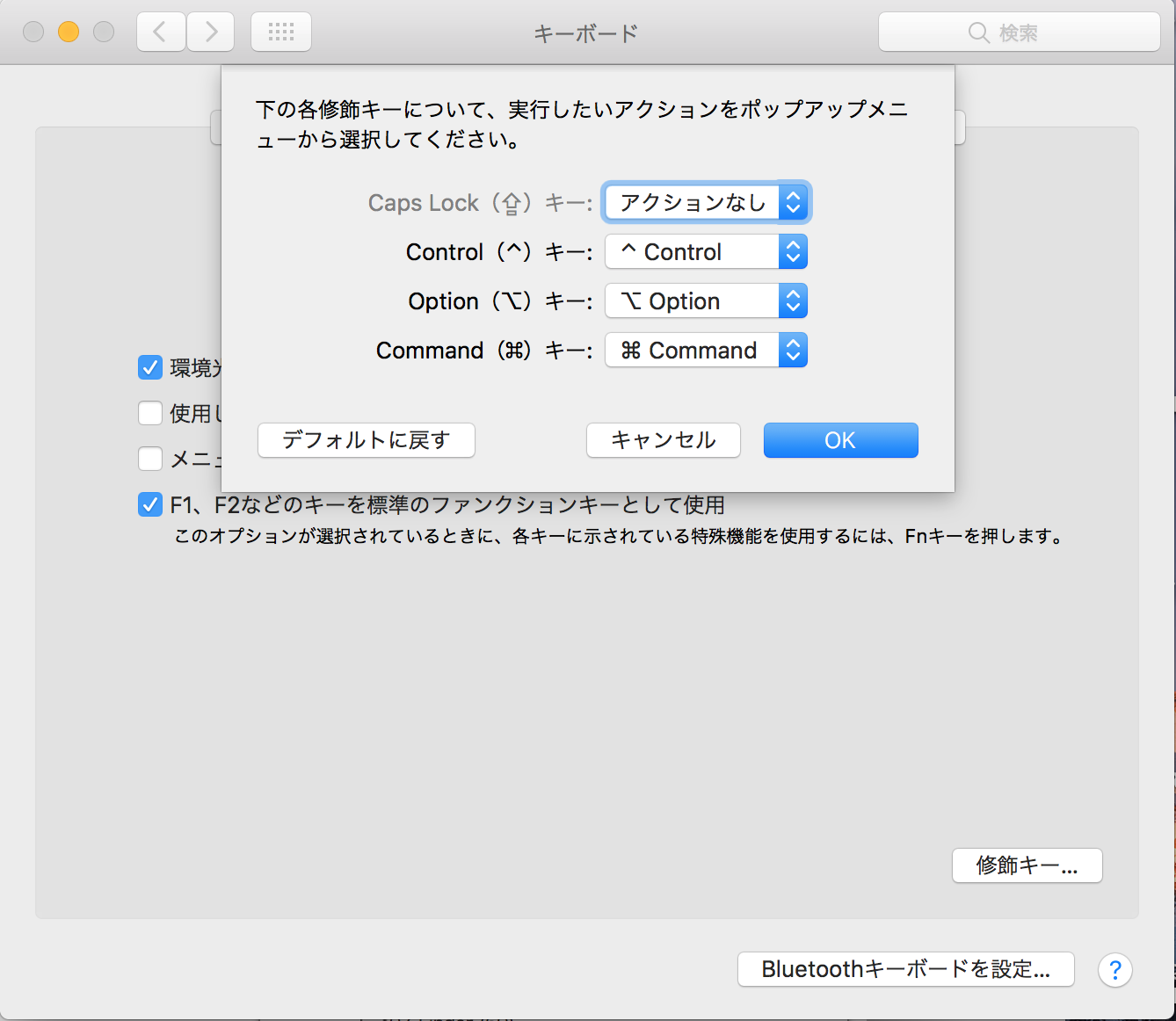1176x1021 pixels.
Task: Toggle the F1、F2 standard function keys checkbox
Action: (x=150, y=504)
